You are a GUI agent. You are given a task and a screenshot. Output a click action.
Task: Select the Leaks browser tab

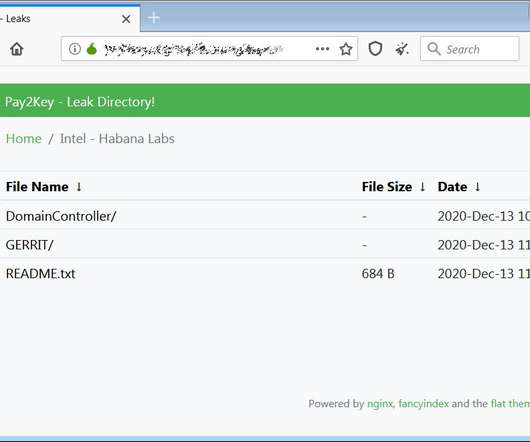pyautogui.click(x=69, y=18)
